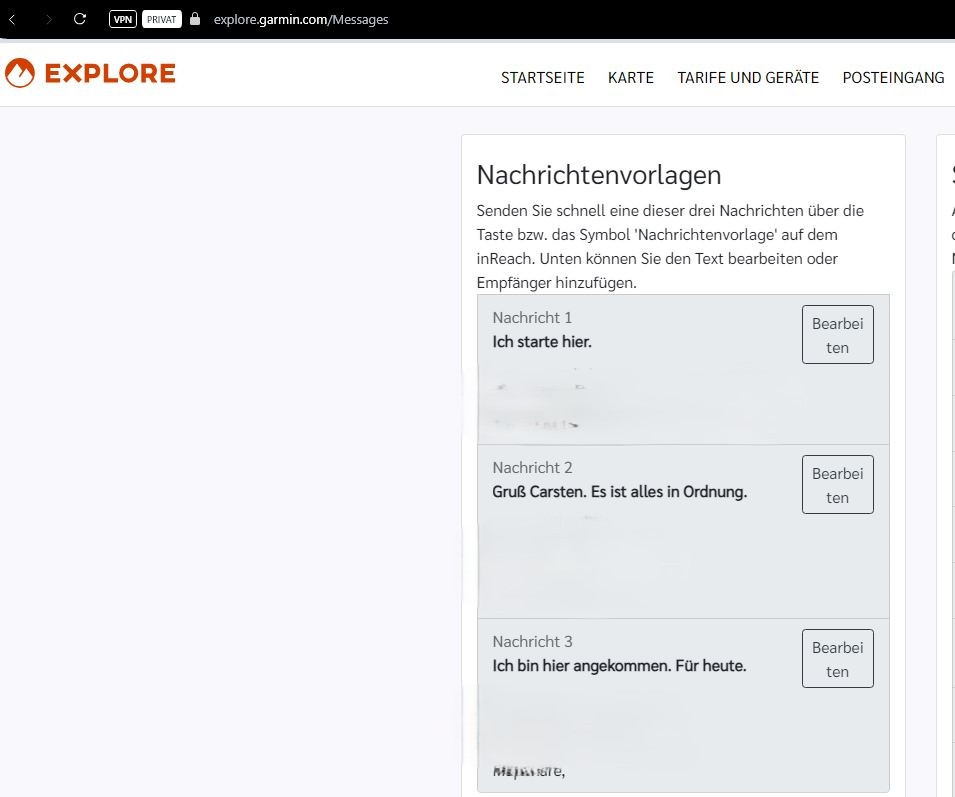Click Bearbeiten next to Nachricht 3
The width and height of the screenshot is (955, 797).
tap(837, 659)
